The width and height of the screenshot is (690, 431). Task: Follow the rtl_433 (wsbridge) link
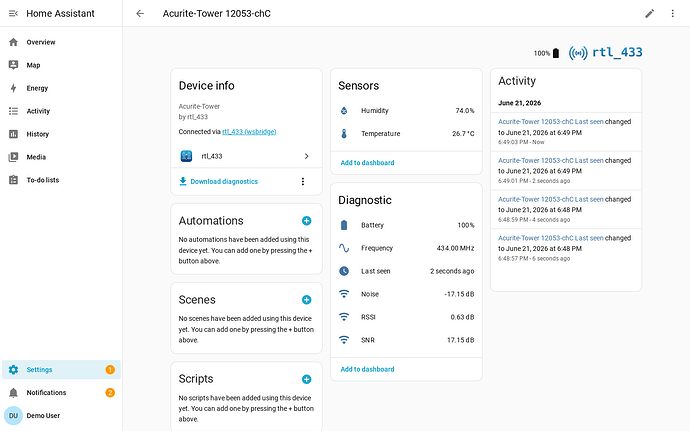pos(249,132)
